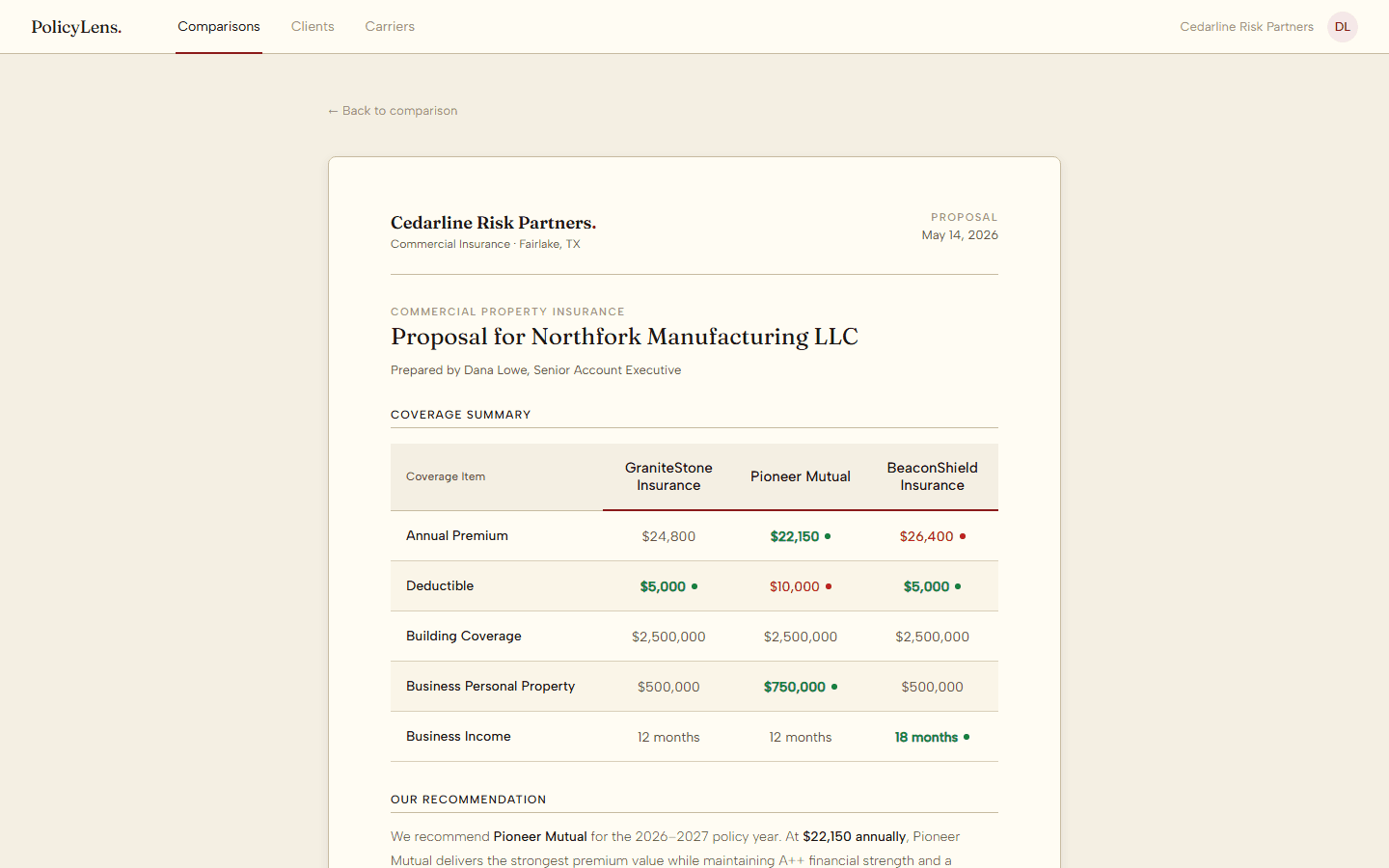Click the Our Recommendation section heading
The image size is (1389, 868).
click(469, 800)
